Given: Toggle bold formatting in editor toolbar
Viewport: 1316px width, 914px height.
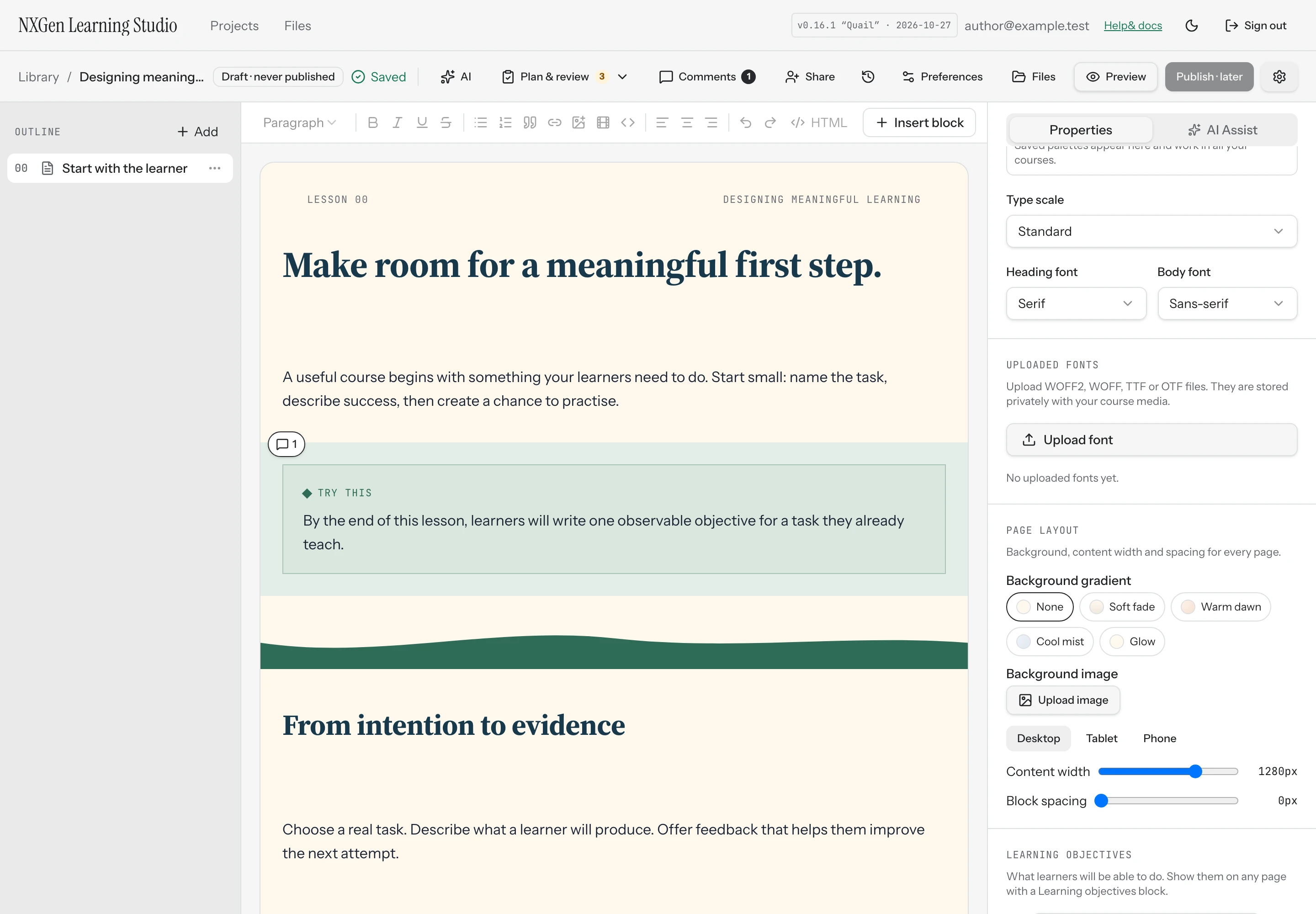Looking at the screenshot, I should click(x=373, y=122).
